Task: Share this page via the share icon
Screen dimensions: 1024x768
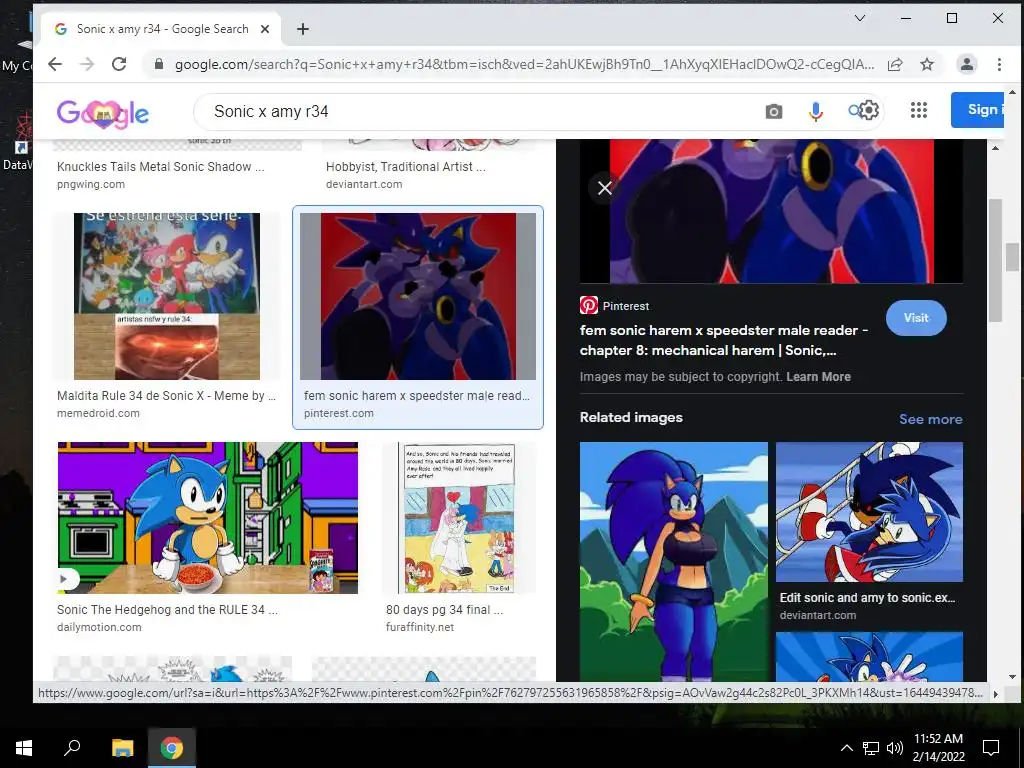Action: [895, 64]
